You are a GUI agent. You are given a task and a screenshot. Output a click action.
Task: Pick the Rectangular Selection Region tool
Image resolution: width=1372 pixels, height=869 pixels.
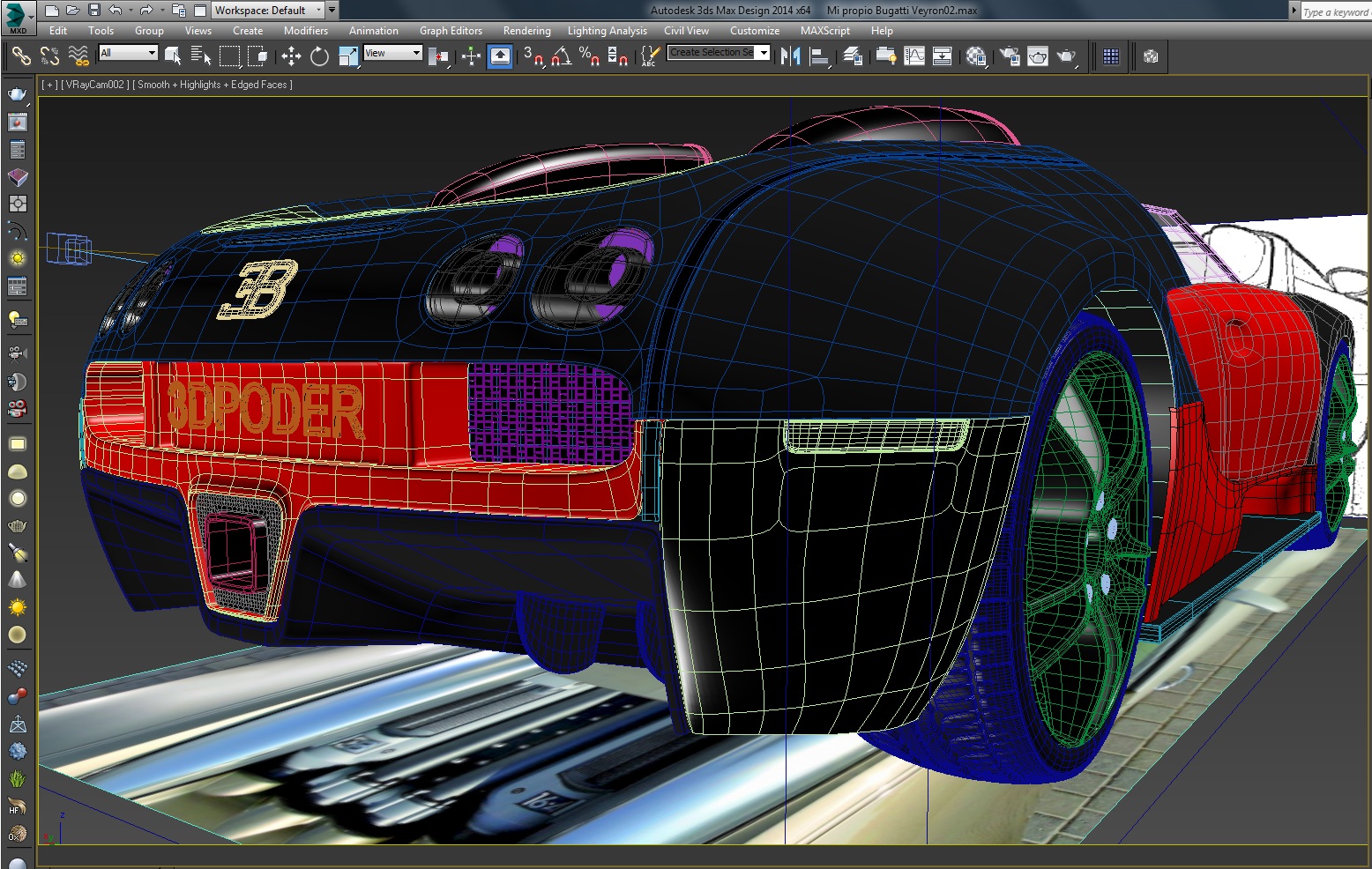(229, 56)
